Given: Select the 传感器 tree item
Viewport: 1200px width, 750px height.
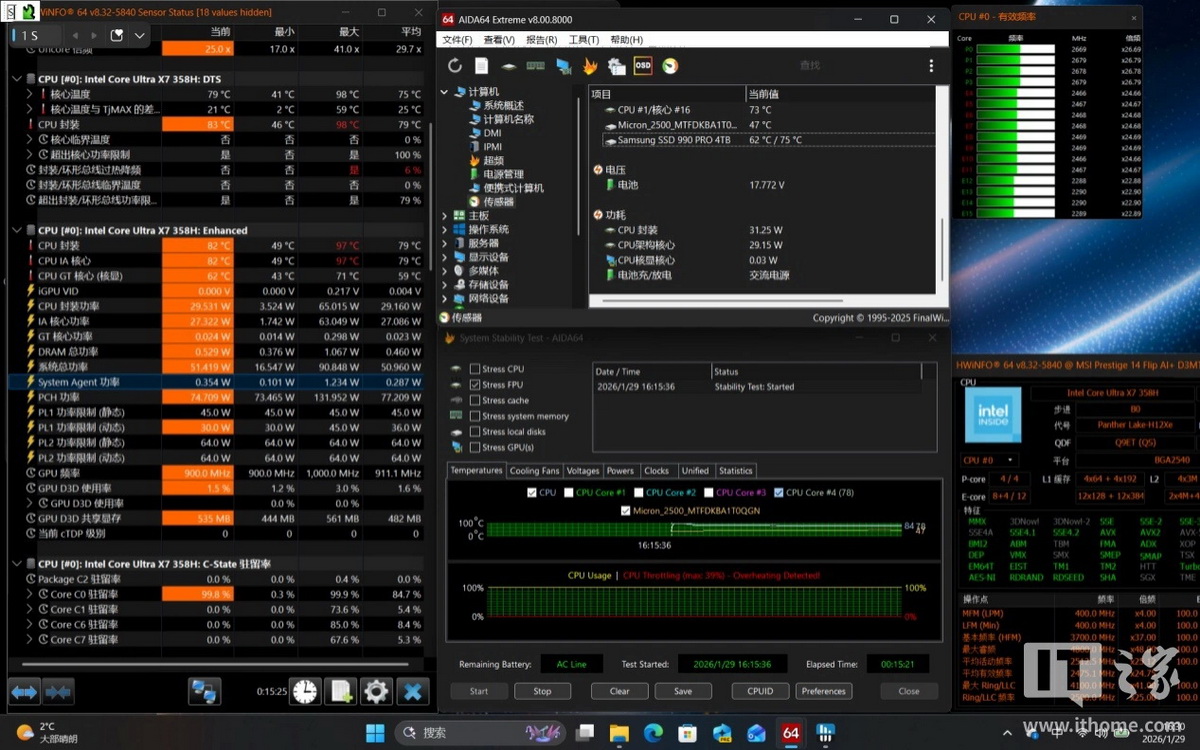Looking at the screenshot, I should click(498, 202).
